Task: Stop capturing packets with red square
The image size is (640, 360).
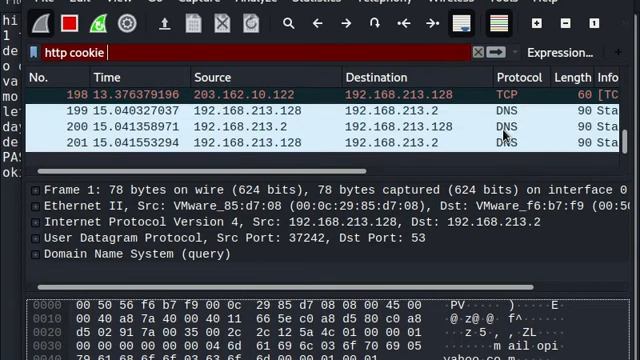Action: tap(69, 24)
